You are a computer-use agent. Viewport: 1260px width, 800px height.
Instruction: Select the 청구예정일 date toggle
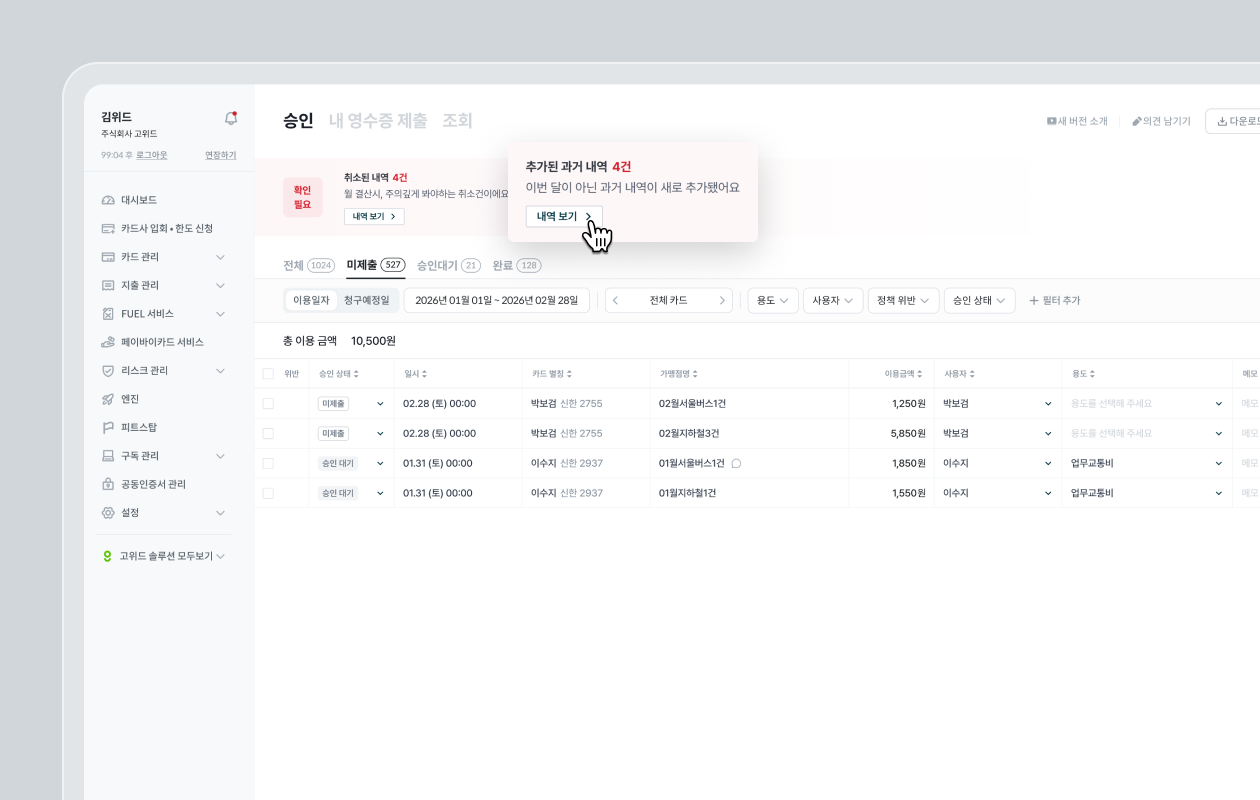(367, 300)
